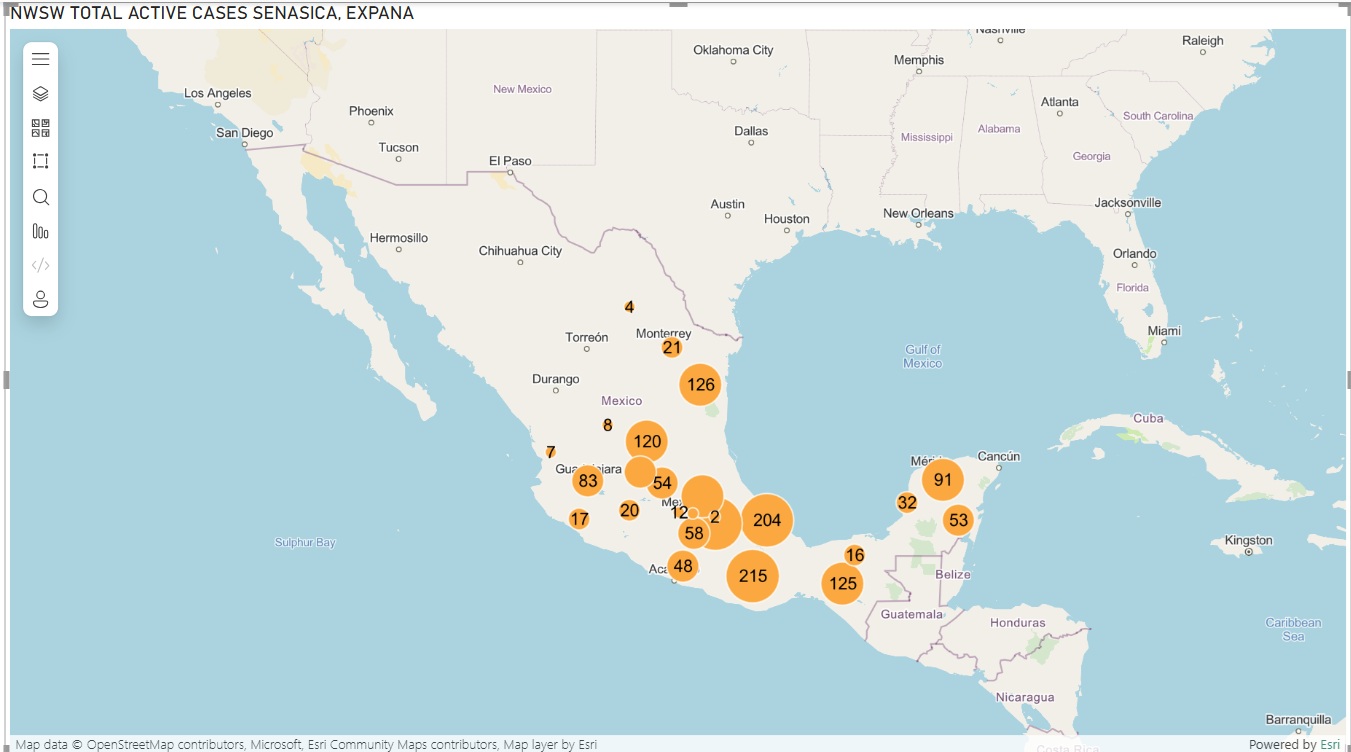The height and width of the screenshot is (752, 1351).
Task: Select the 120 cases cluster bubble
Action: [647, 441]
